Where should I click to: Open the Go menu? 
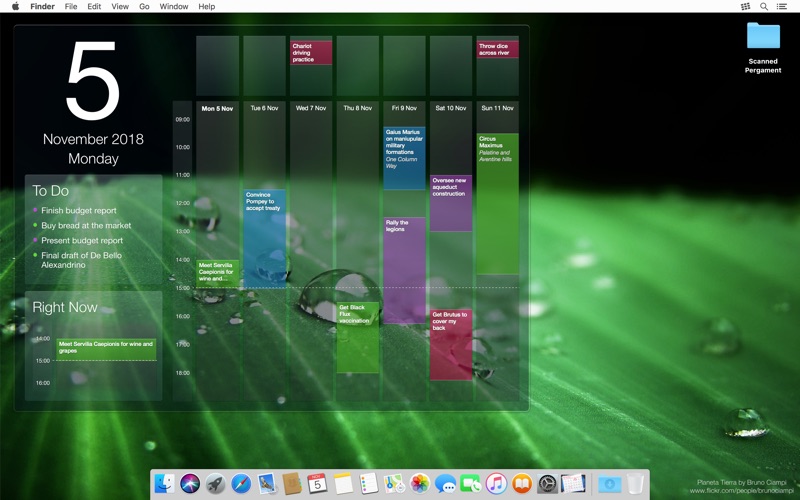[144, 6]
